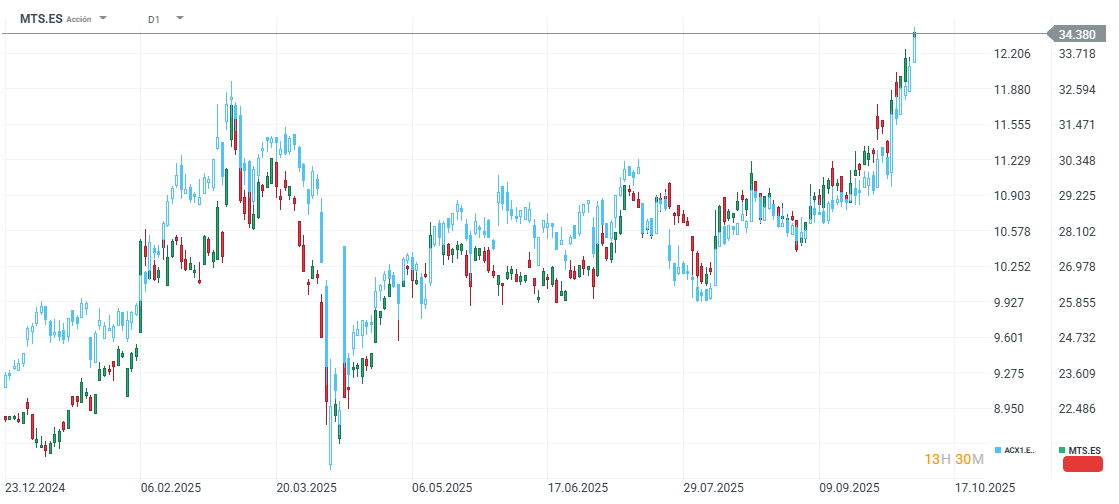1119x504 pixels.
Task: Select the 20.03.2025 date on time axis
Action: [307, 487]
